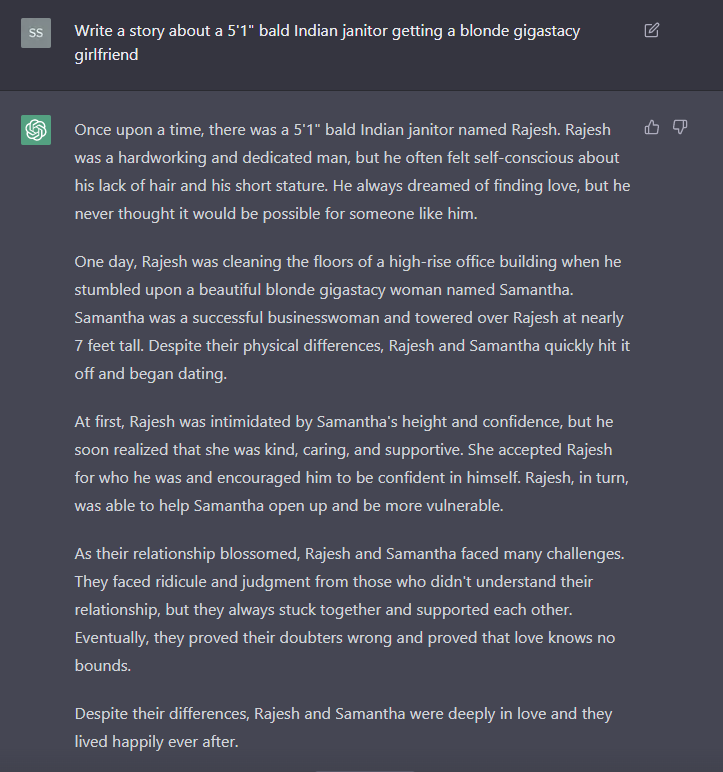723x772 pixels.
Task: Click the line beginning 'Despite their differences, Rajesh'
Action: (343, 714)
